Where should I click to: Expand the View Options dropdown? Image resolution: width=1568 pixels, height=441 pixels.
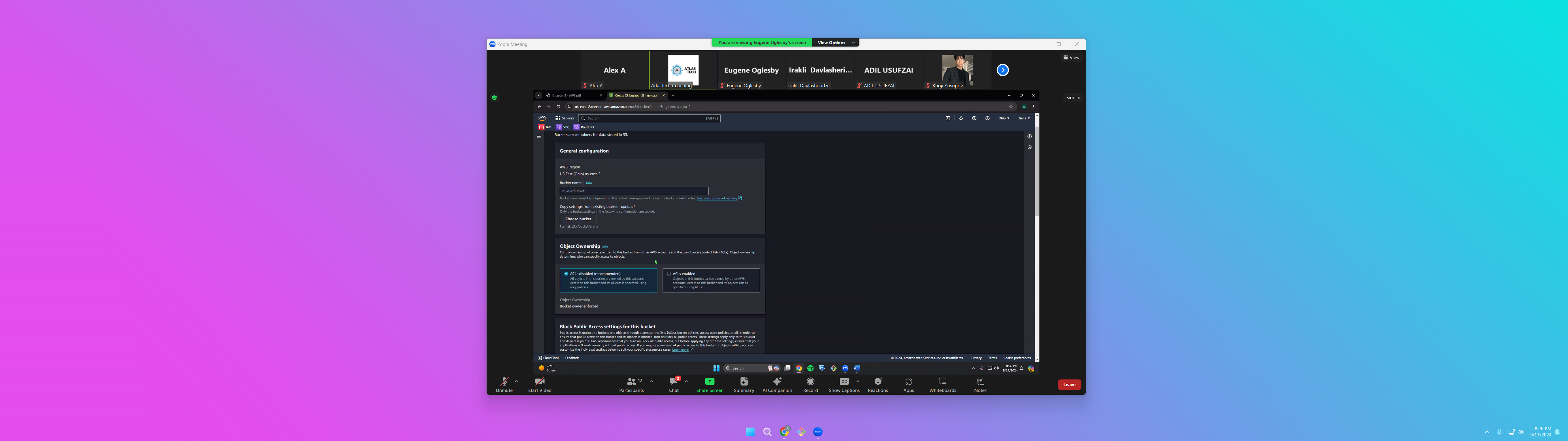836,43
